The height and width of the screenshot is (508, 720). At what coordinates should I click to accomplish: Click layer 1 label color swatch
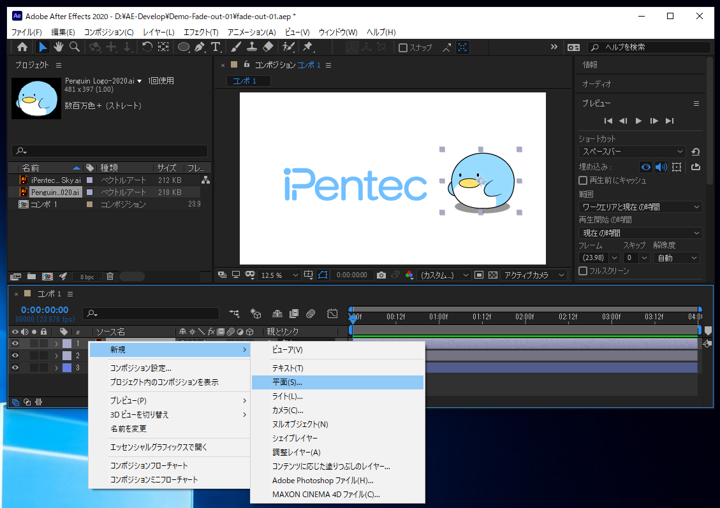67,344
